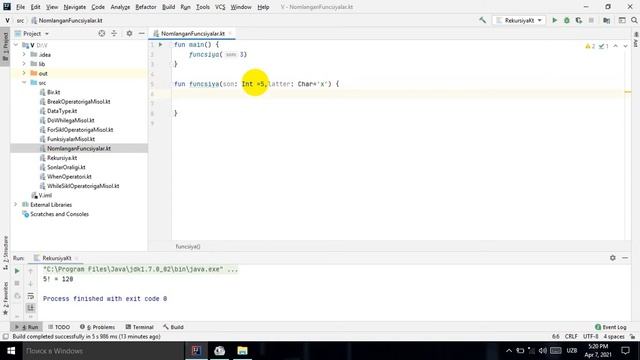Click the volume speaker icon in system tray
640x360 pixels.
click(542, 351)
